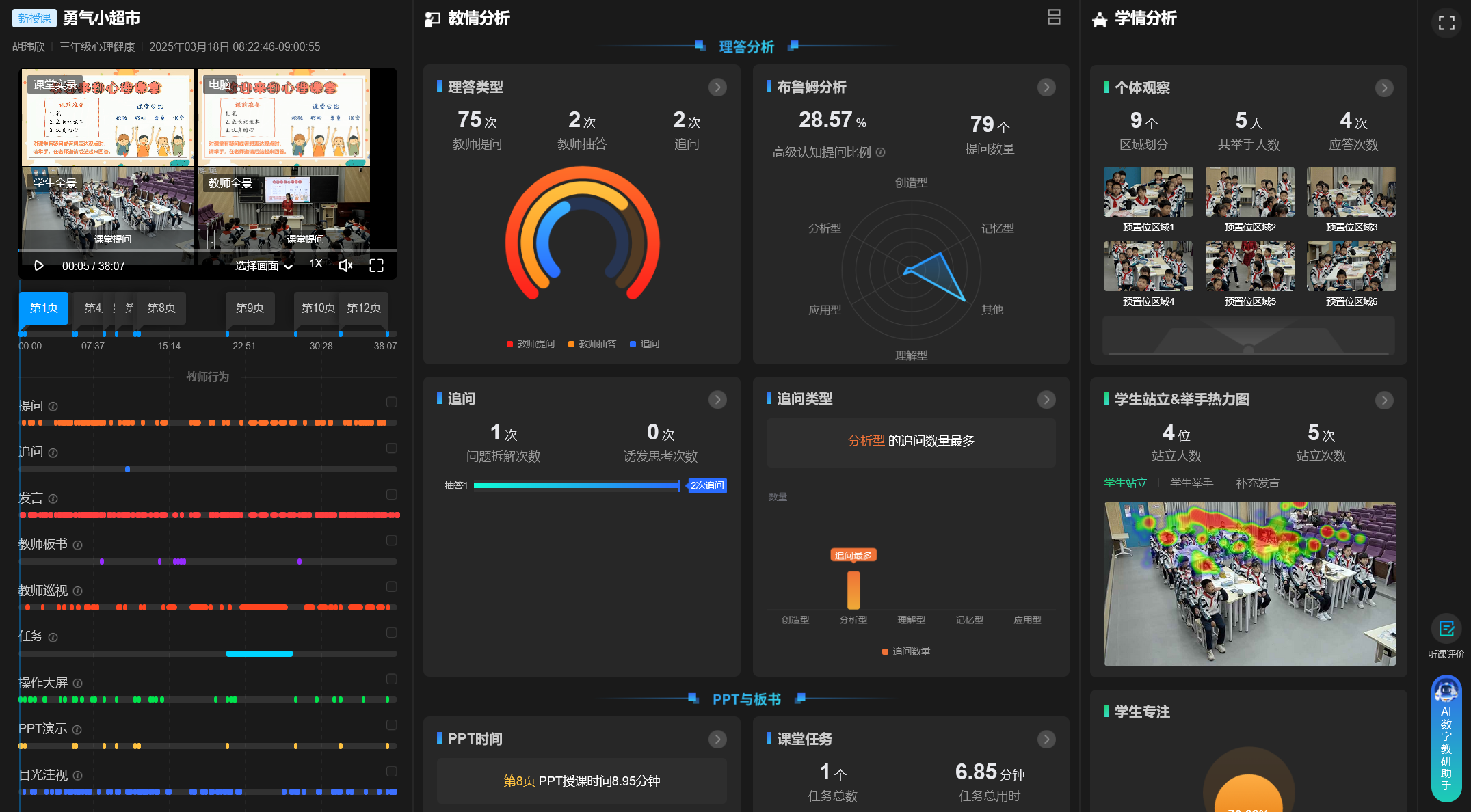The width and height of the screenshot is (1471, 812).
Task: Click the 教情分析 panel title icon
Action: click(x=432, y=19)
